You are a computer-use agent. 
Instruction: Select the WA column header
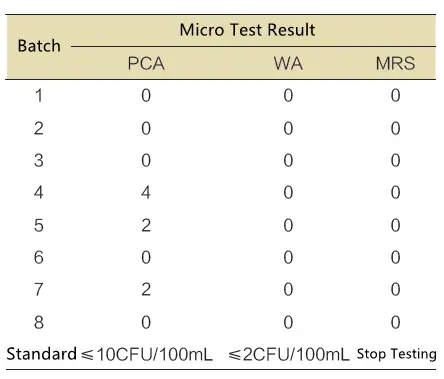coord(288,63)
